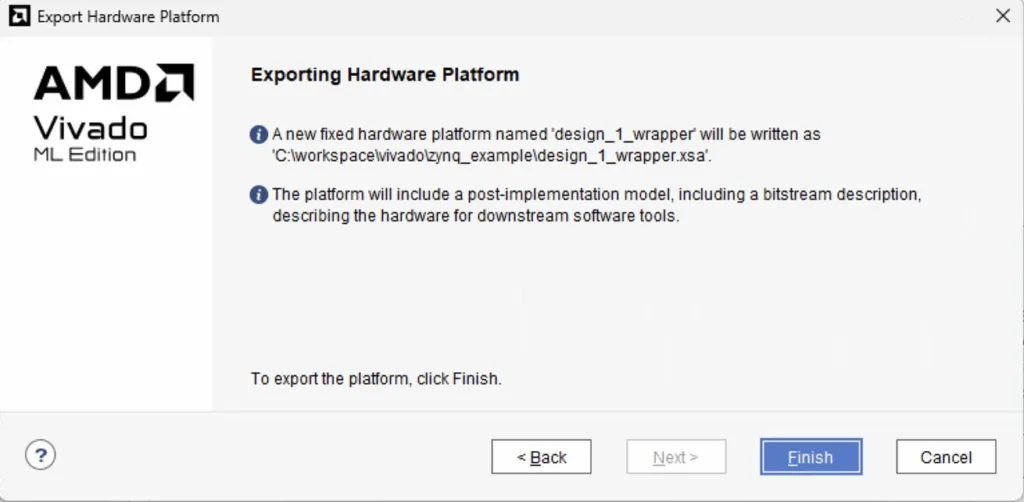
Task: Click the post-implementation model description text
Action: [x=596, y=194]
